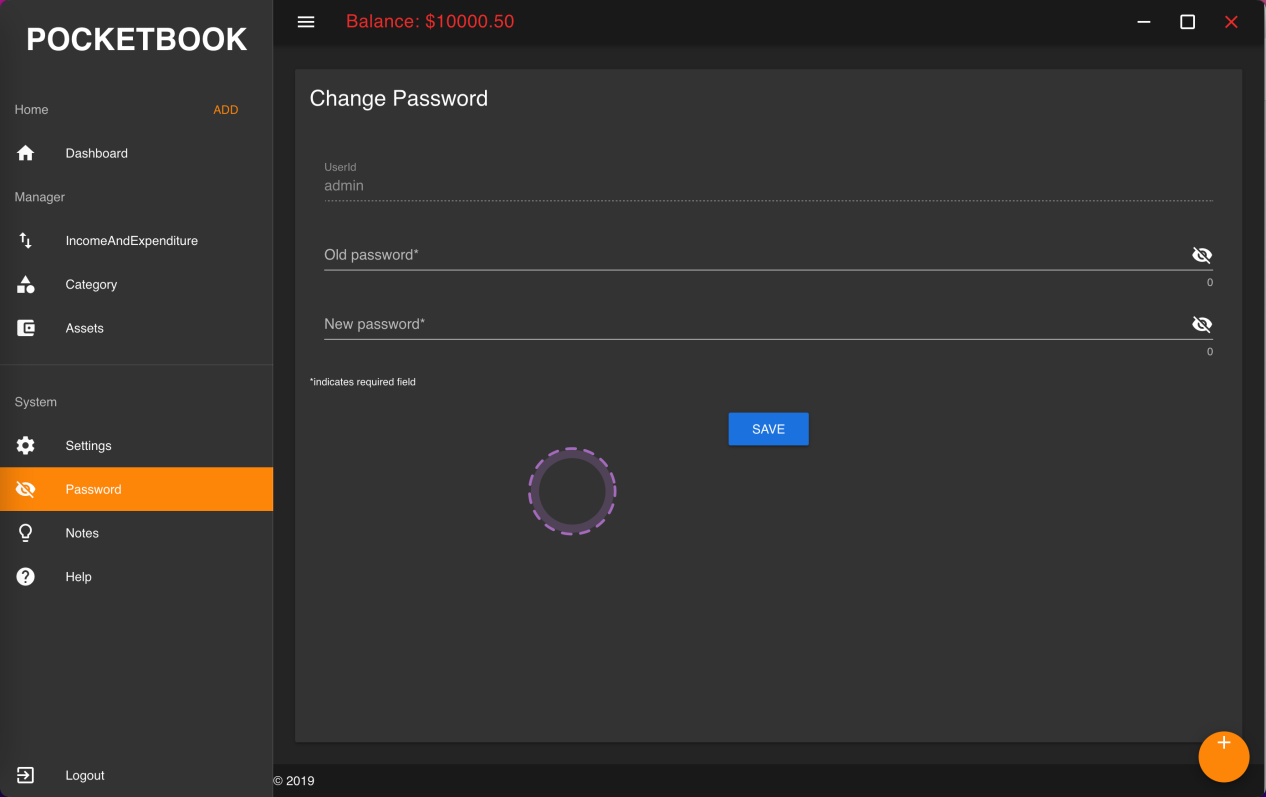Toggle Old password visibility eye
The height and width of the screenshot is (797, 1266).
[1201, 255]
